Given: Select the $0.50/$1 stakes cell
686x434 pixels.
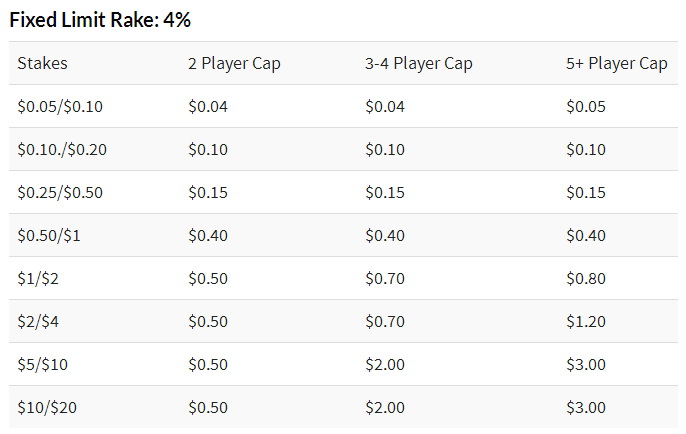Looking at the screenshot, I should point(49,235).
